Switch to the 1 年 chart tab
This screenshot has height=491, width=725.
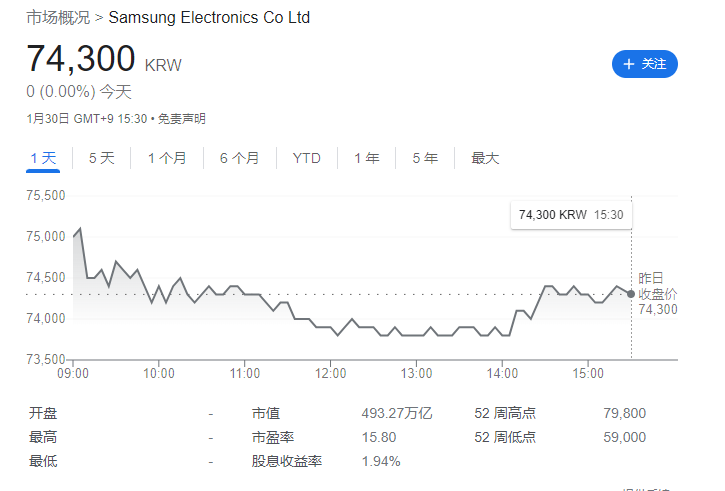(366, 158)
